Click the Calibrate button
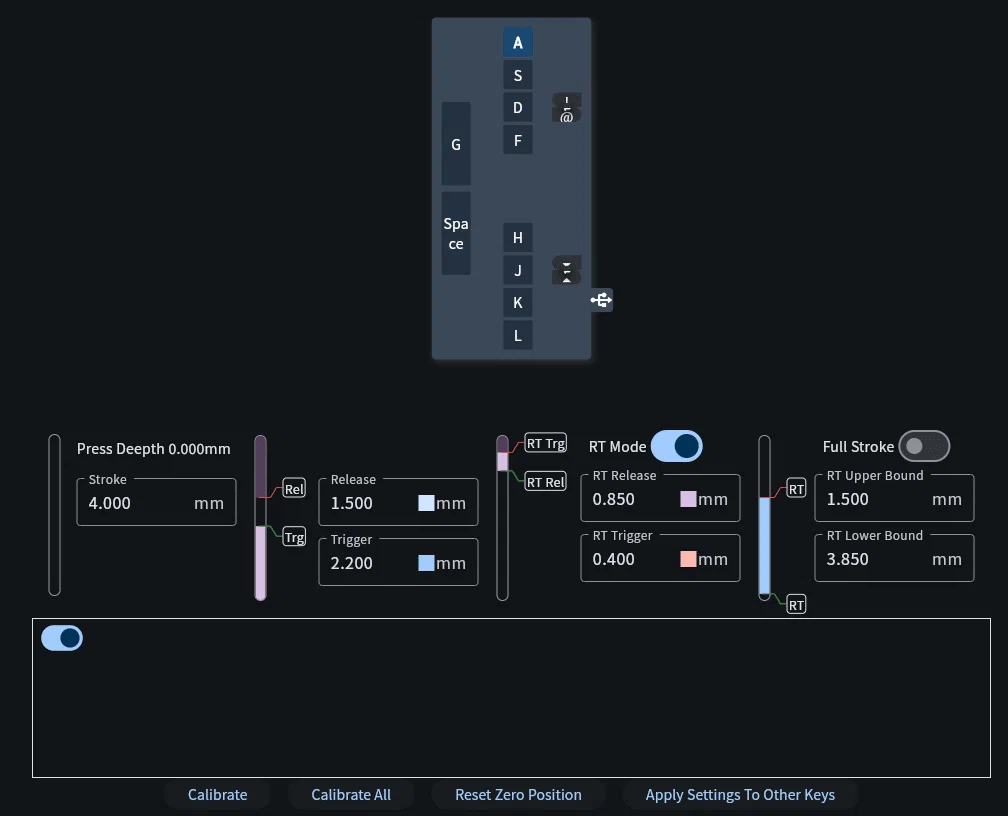1008x816 pixels. [x=217, y=795]
